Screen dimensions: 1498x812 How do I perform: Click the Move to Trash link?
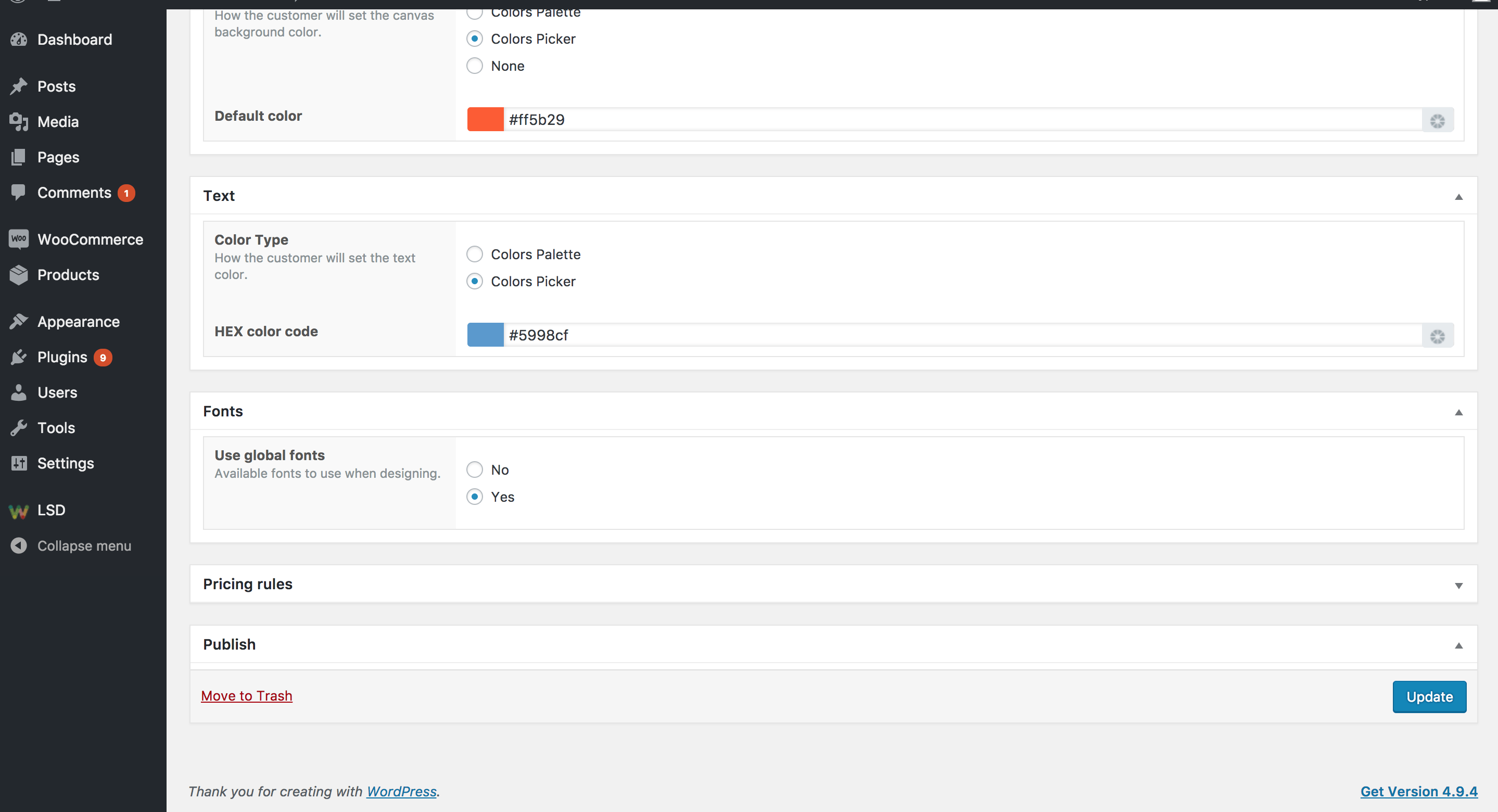[247, 696]
